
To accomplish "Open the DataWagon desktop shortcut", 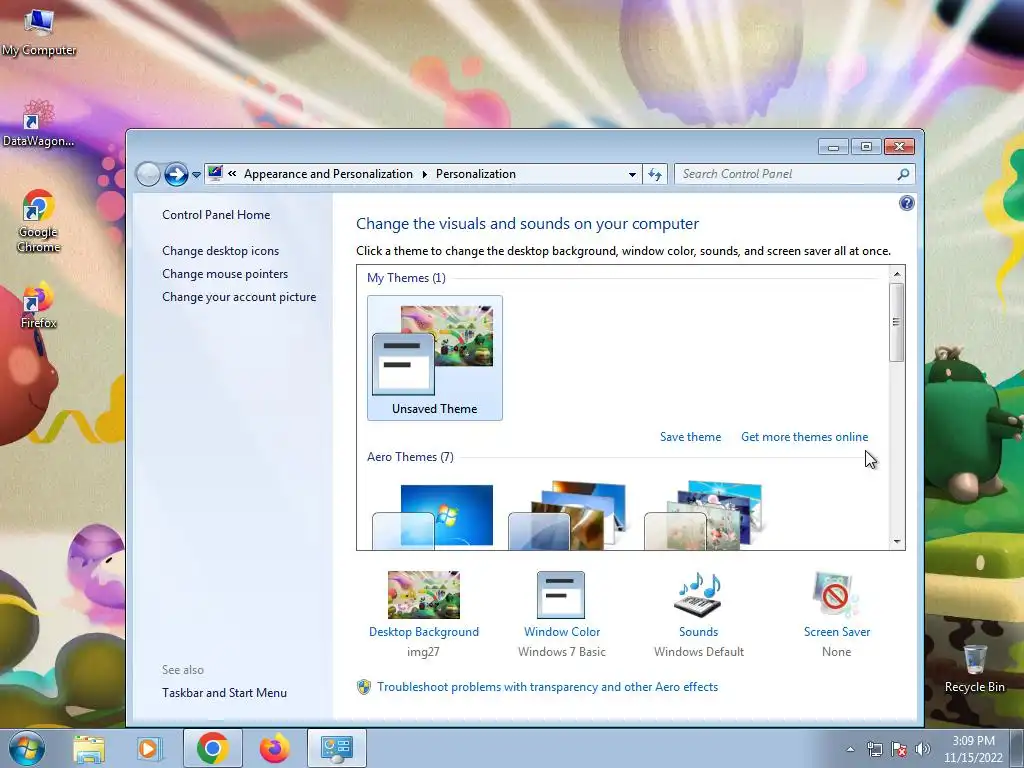I will [39, 123].
